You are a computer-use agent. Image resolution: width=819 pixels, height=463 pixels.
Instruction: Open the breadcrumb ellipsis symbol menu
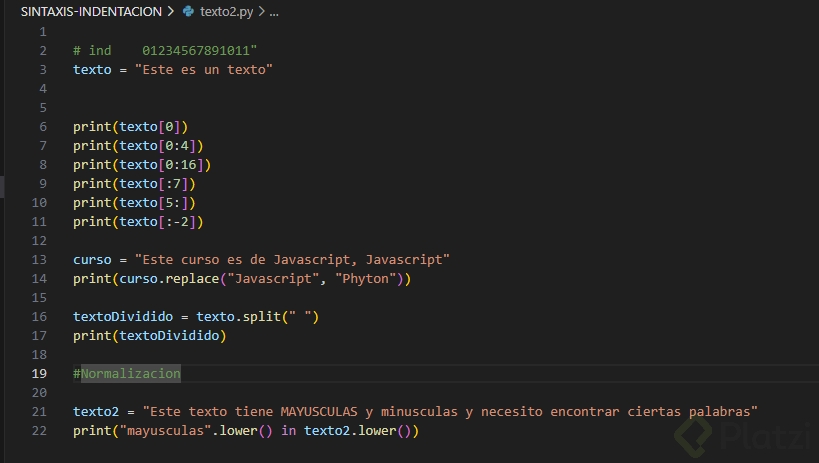(x=274, y=12)
